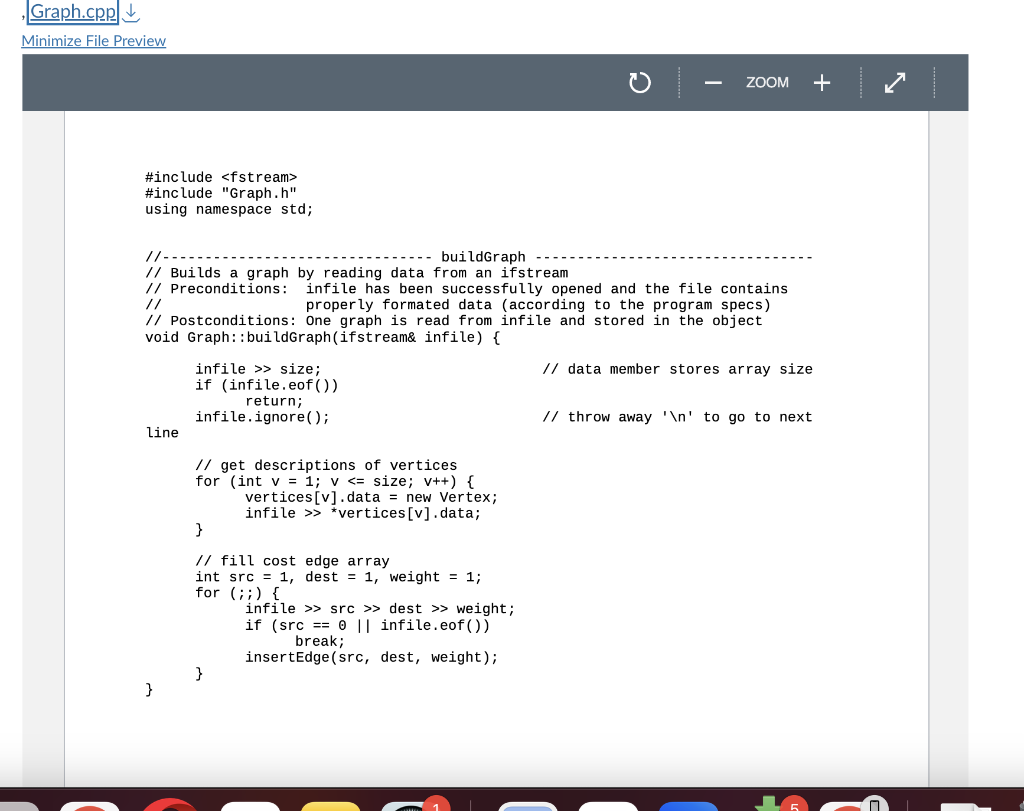
Task: Open the yellow app in the Dock
Action: click(x=331, y=806)
